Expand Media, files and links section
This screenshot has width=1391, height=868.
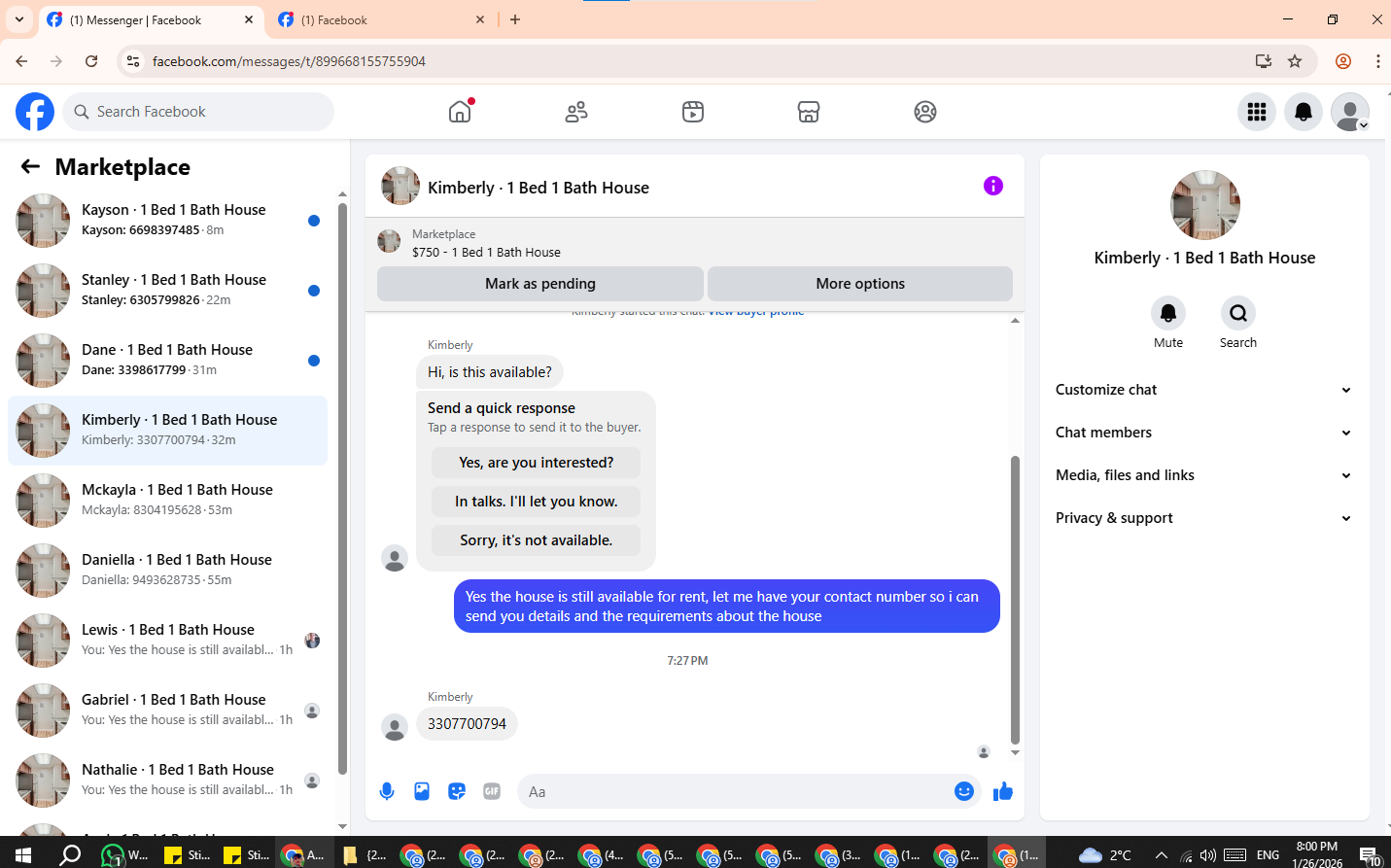[x=1204, y=475]
